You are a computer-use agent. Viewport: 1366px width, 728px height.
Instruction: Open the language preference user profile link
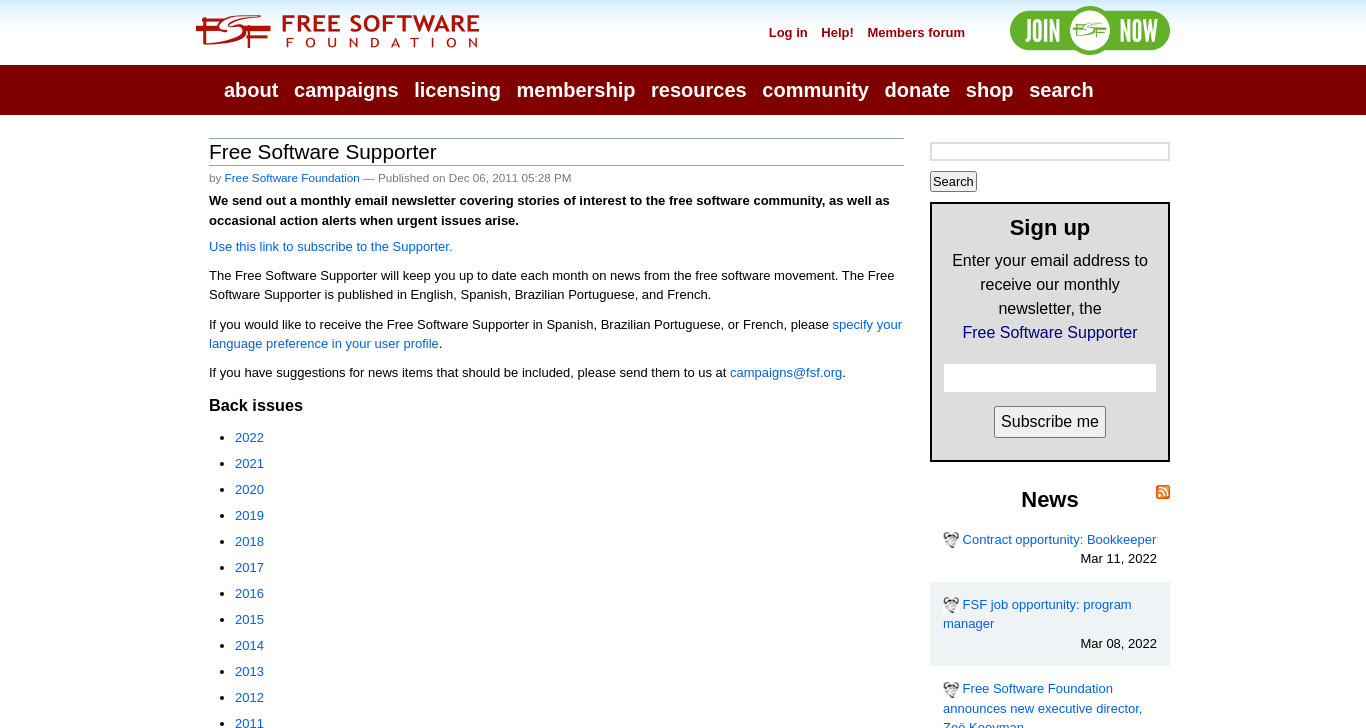555,334
